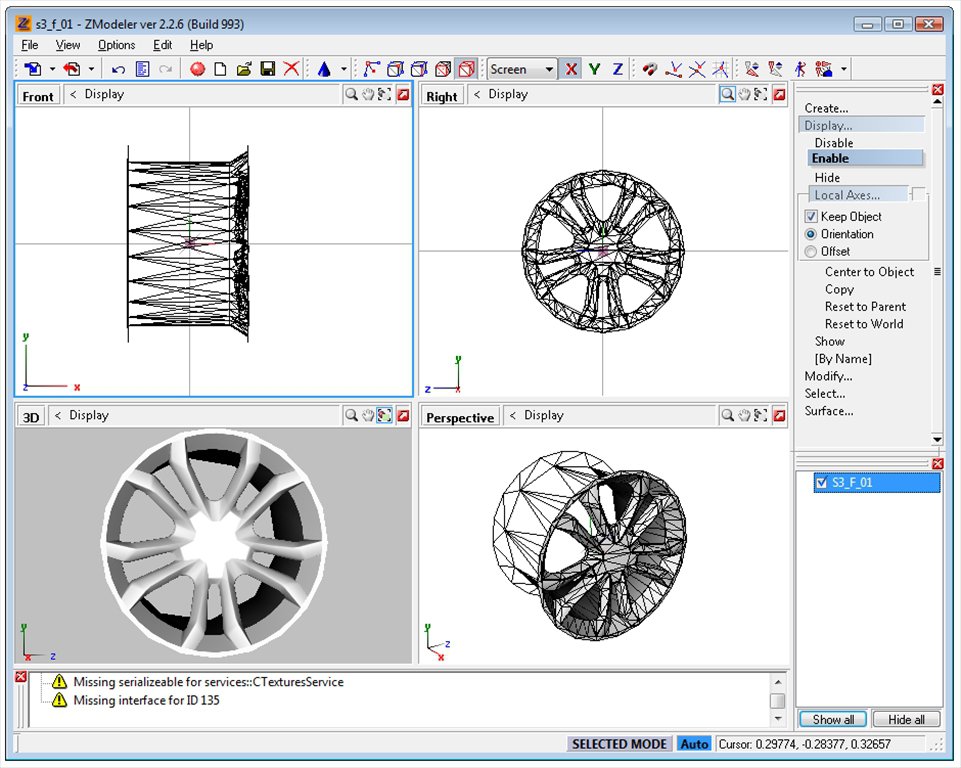Image resolution: width=961 pixels, height=768 pixels.
Task: Switch to polygons editing level
Action: click(x=419, y=69)
